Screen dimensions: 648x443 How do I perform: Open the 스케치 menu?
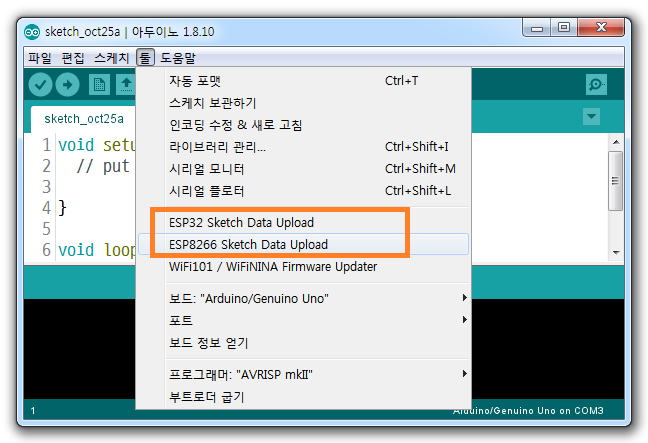tap(112, 58)
